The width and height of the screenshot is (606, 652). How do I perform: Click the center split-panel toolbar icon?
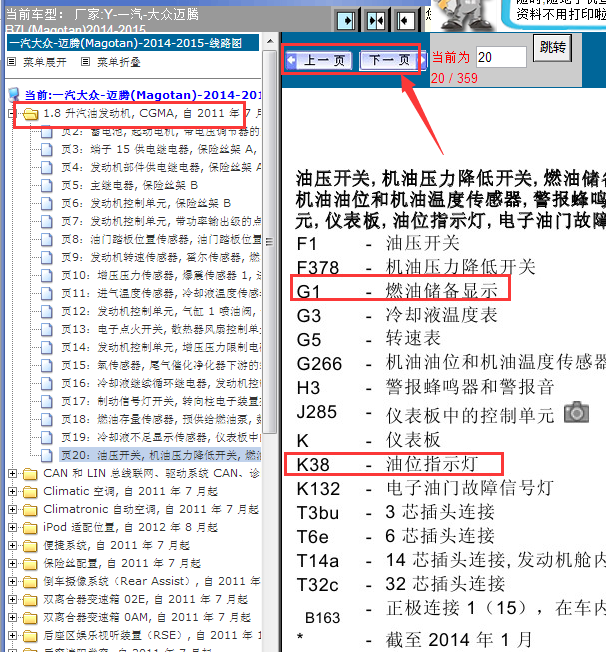point(376,20)
